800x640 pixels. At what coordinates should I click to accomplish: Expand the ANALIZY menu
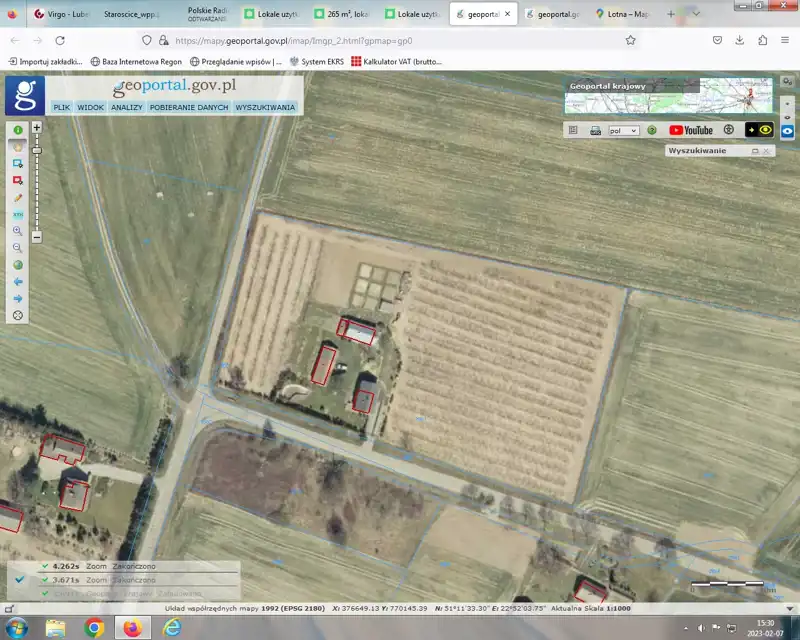(127, 107)
